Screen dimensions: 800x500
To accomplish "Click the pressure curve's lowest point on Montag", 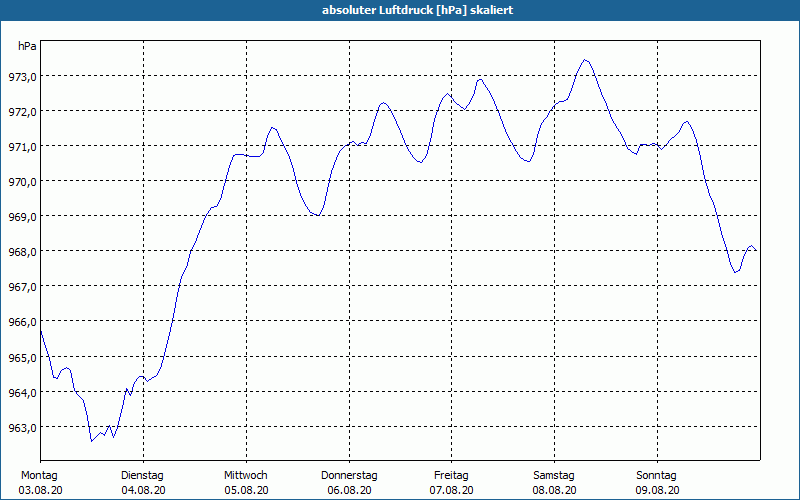I will 92,441.
